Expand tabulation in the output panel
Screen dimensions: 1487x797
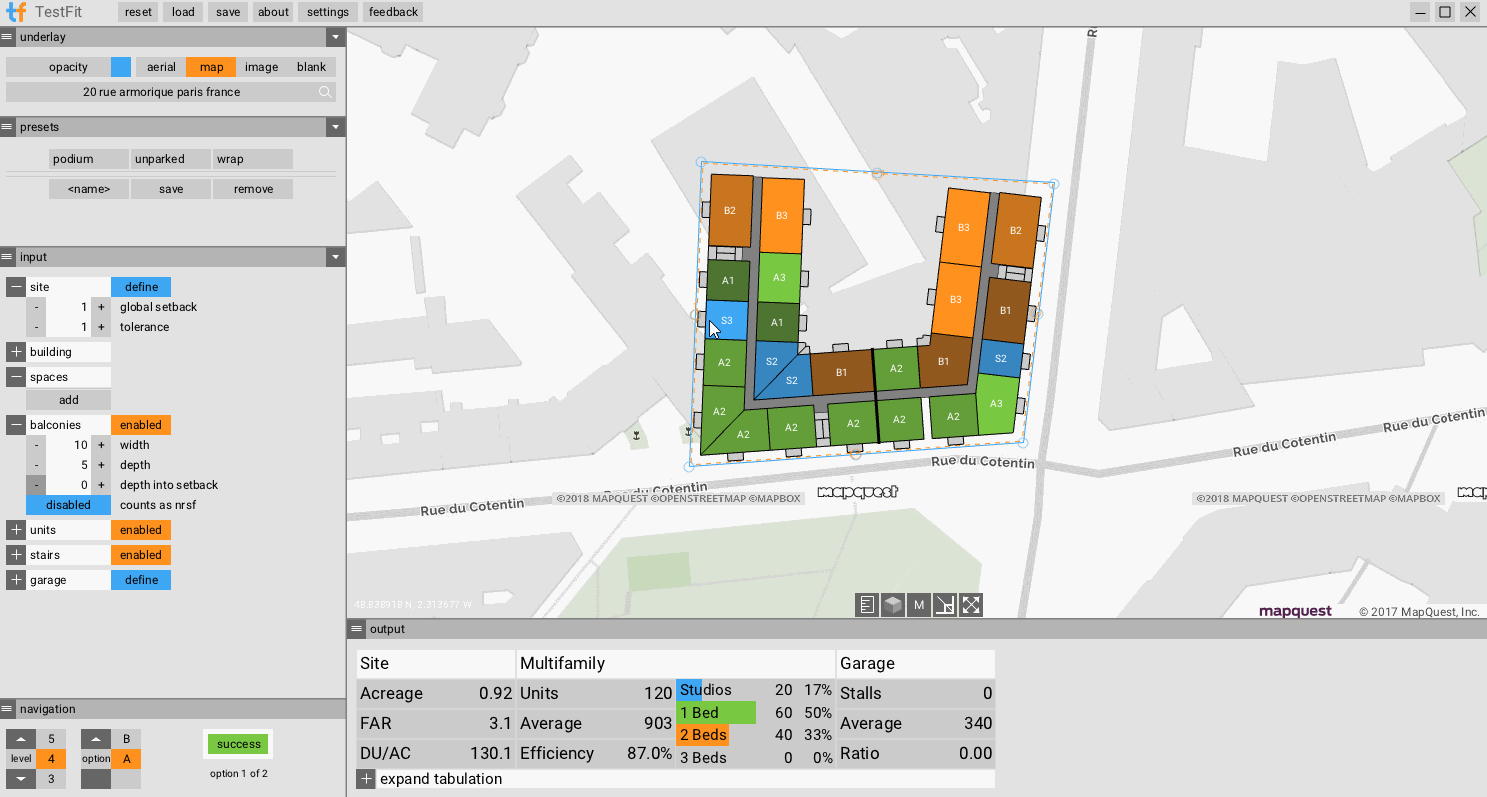click(364, 778)
